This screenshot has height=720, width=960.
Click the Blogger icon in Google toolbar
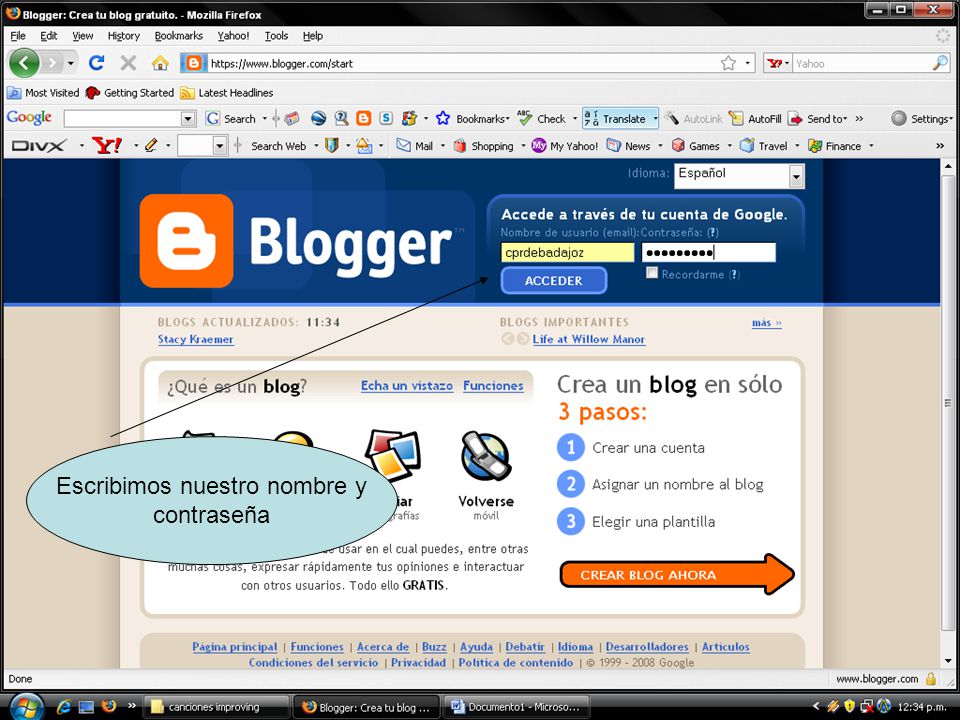(364, 118)
